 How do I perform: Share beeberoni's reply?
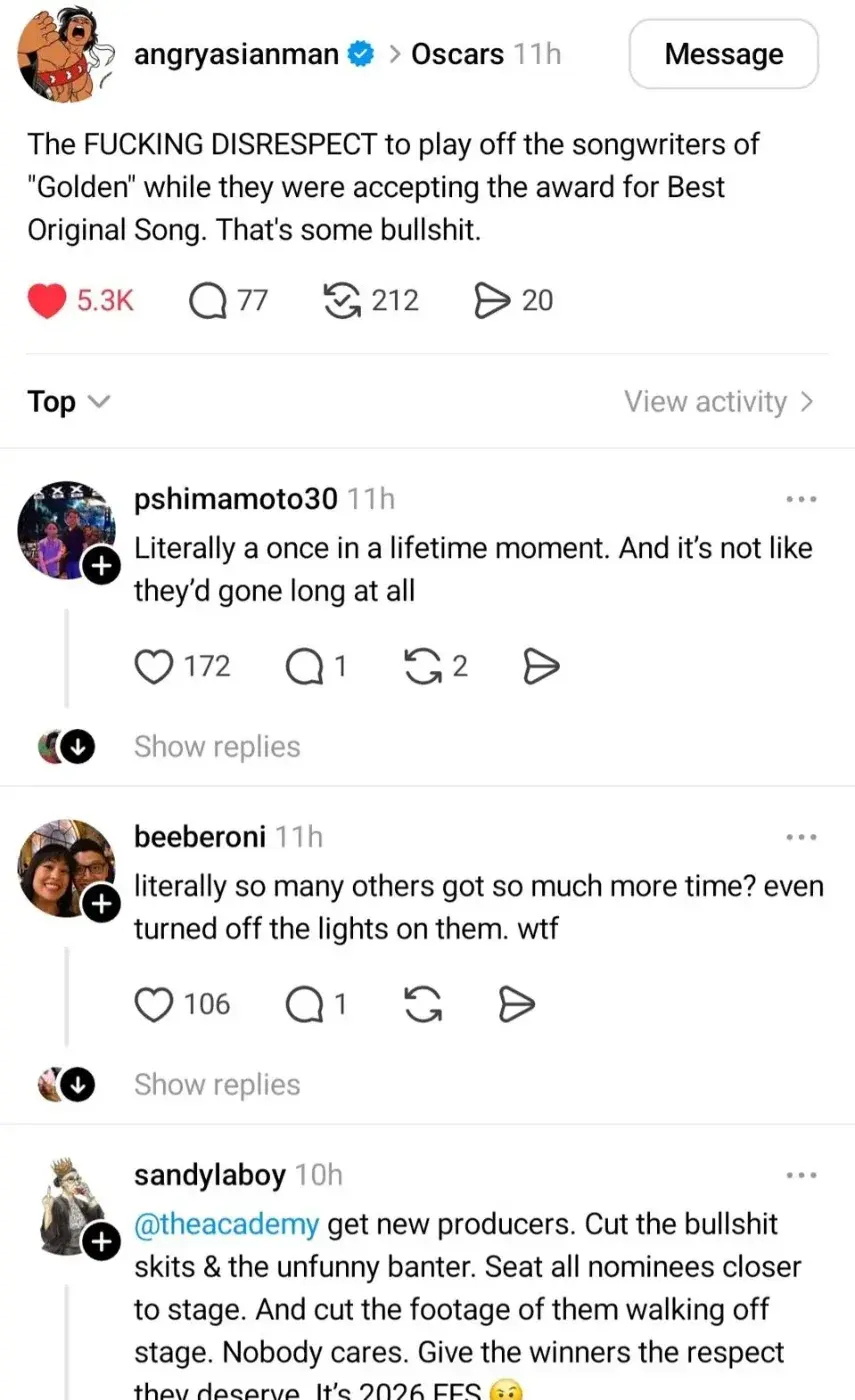pos(517,1004)
